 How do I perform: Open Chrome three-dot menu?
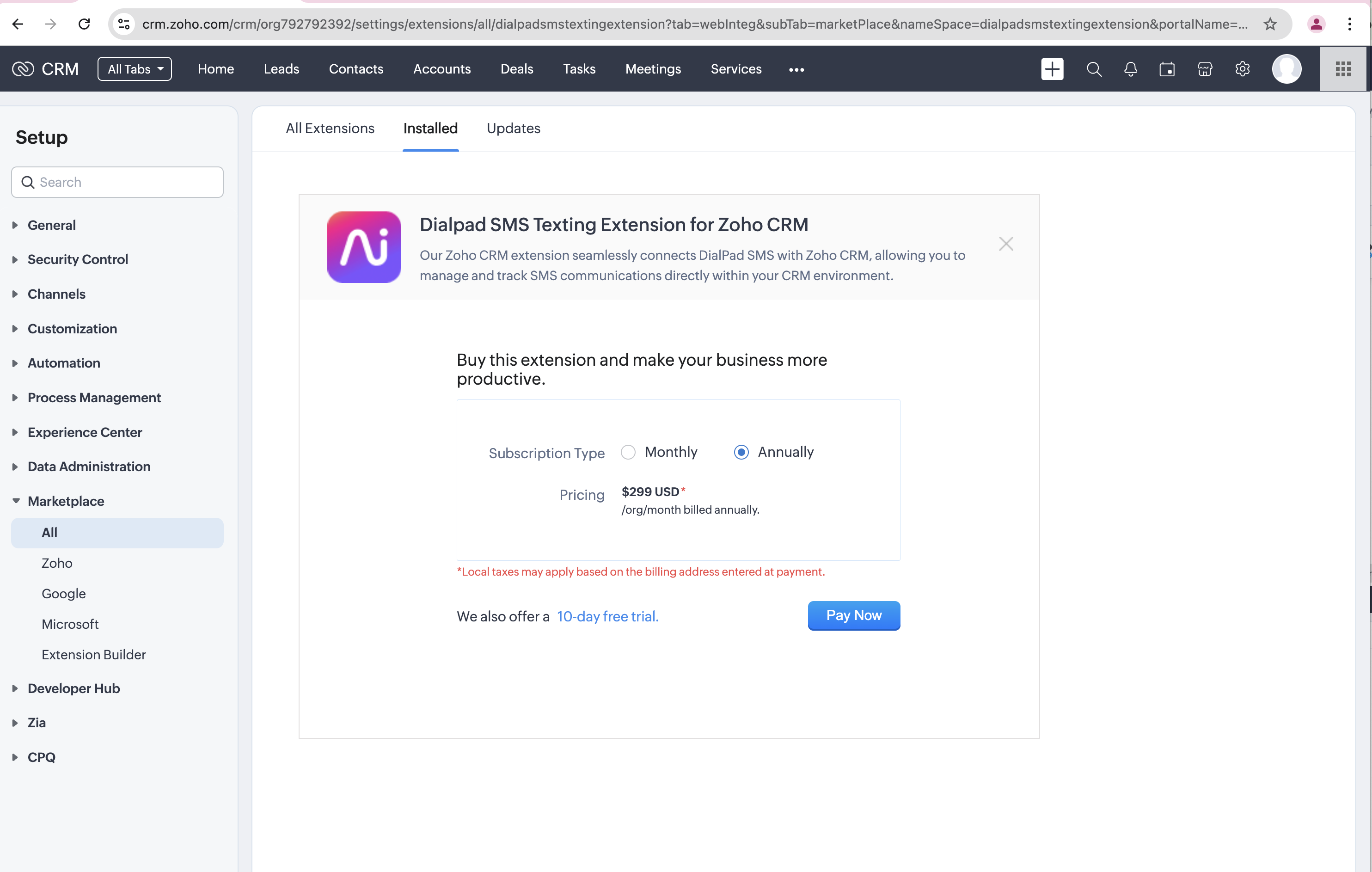pyautogui.click(x=1350, y=24)
